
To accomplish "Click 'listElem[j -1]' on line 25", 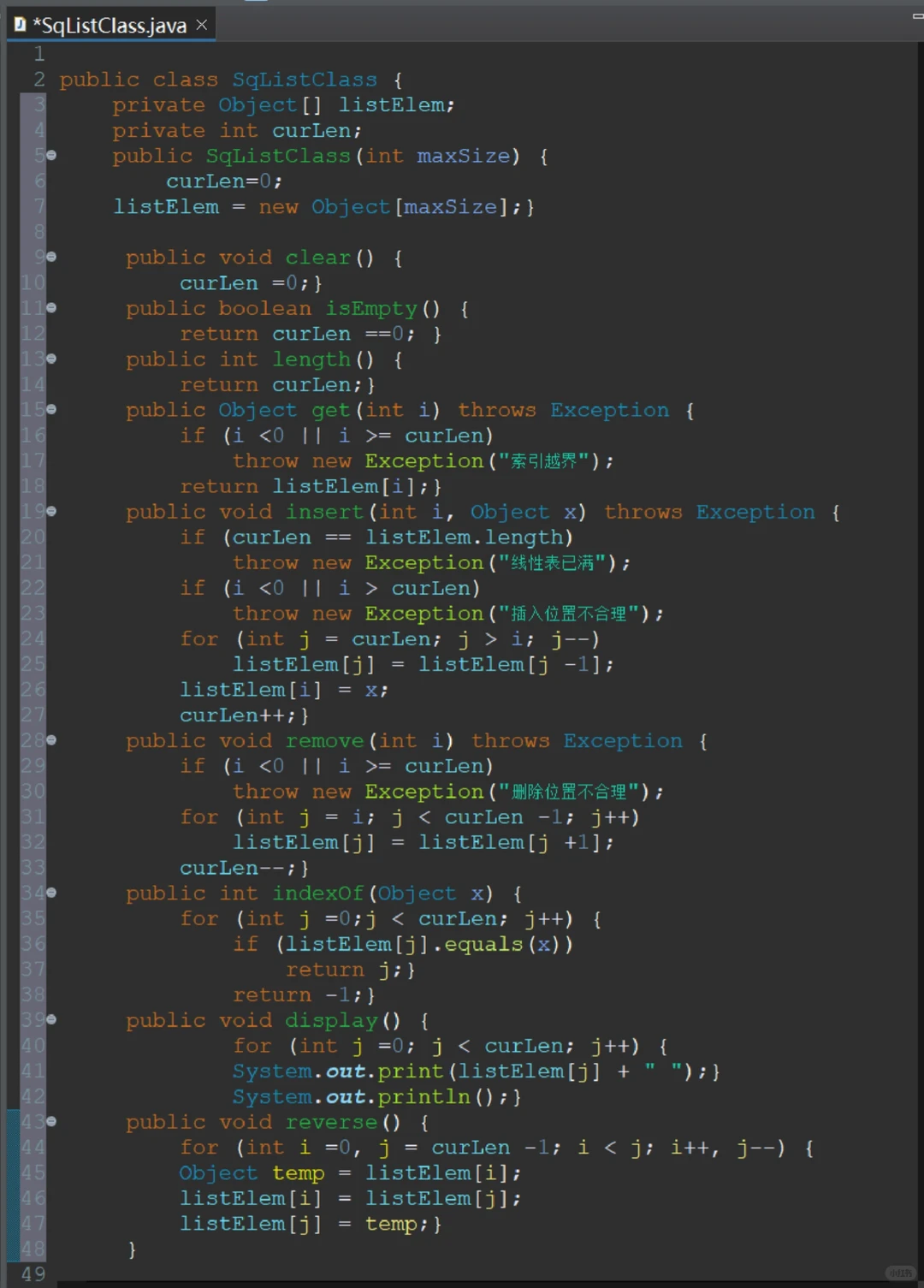I will 510,665.
